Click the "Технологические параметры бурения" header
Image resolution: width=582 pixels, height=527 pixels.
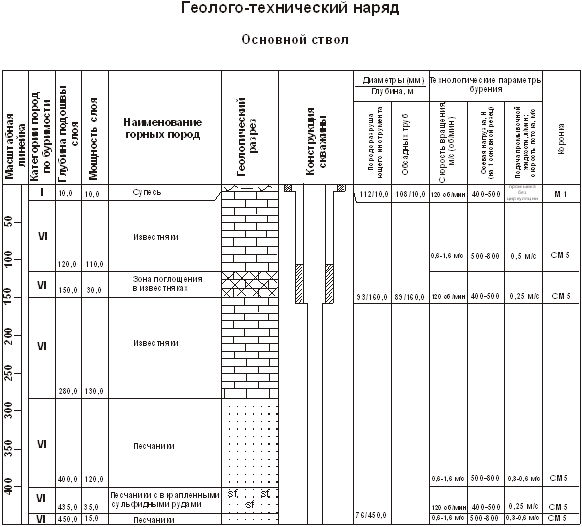click(485, 85)
